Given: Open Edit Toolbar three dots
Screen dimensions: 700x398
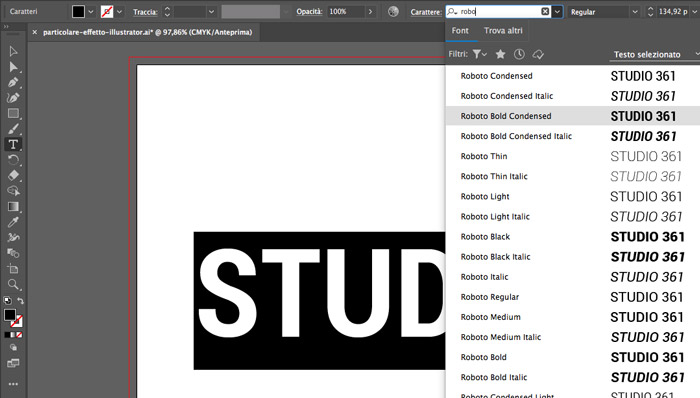Looking at the screenshot, I should click(13, 384).
